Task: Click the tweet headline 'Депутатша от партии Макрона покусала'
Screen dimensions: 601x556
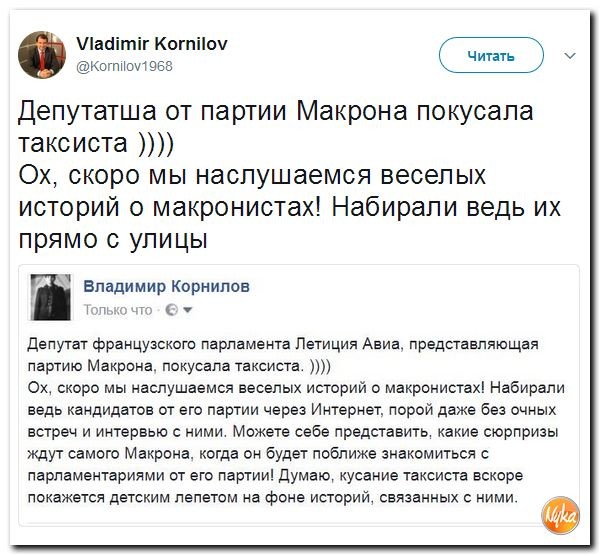Action: click(x=276, y=111)
